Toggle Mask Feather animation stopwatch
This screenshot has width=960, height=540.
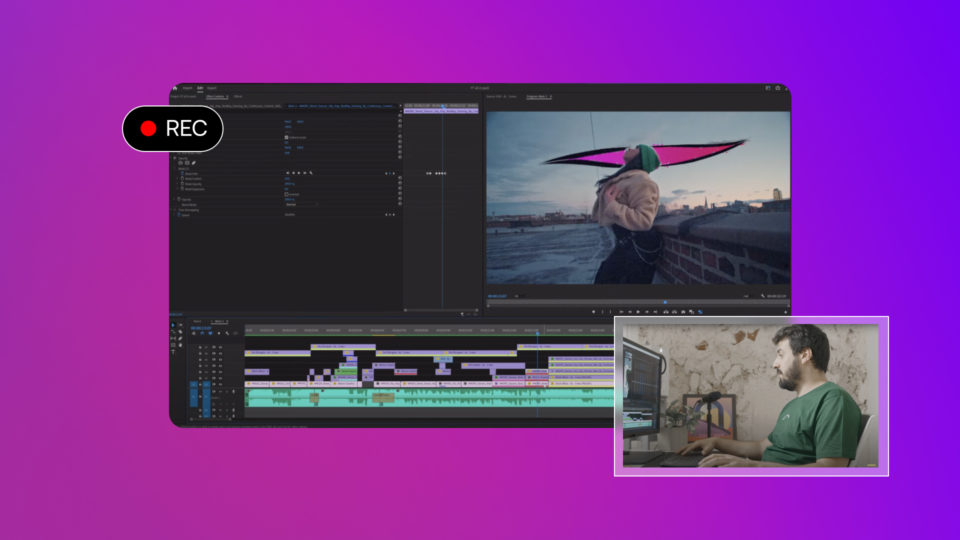coord(182,179)
